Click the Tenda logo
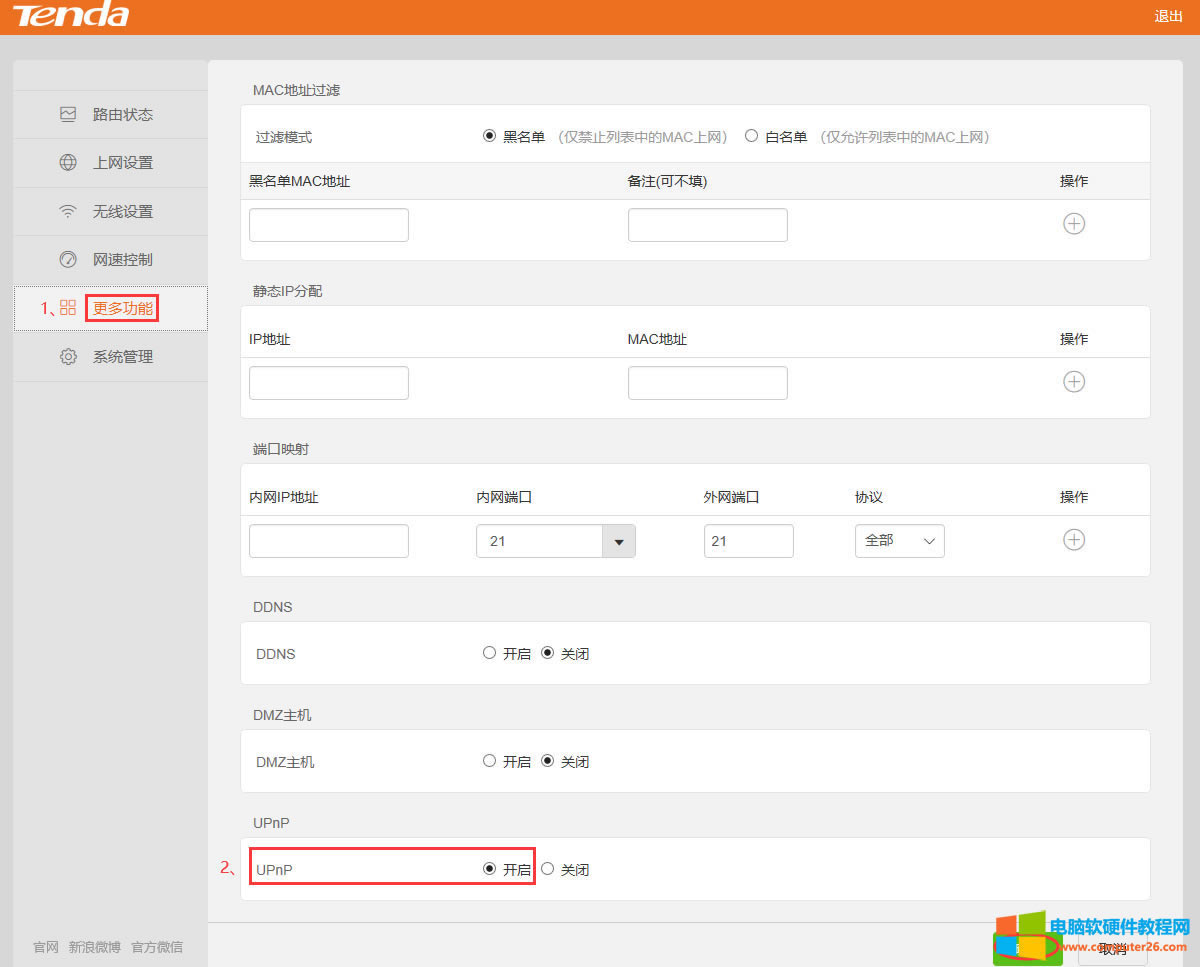 pos(69,16)
